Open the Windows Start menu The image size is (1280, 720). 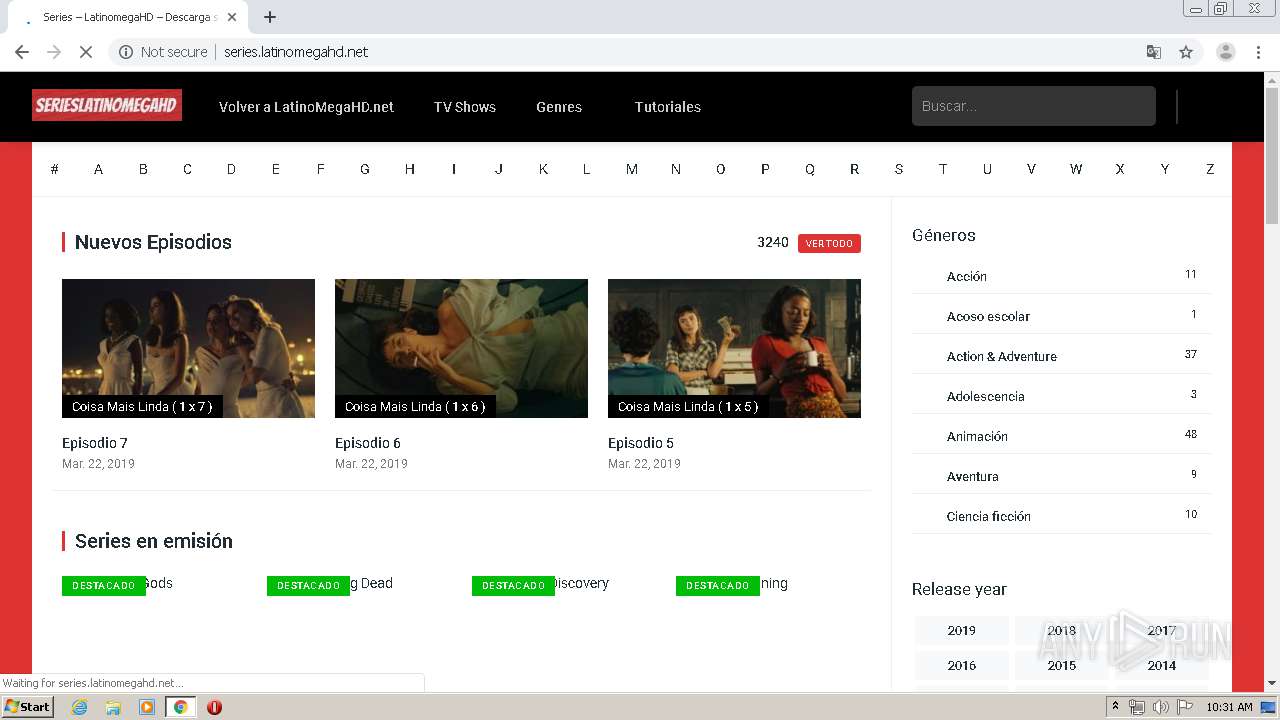[27, 707]
